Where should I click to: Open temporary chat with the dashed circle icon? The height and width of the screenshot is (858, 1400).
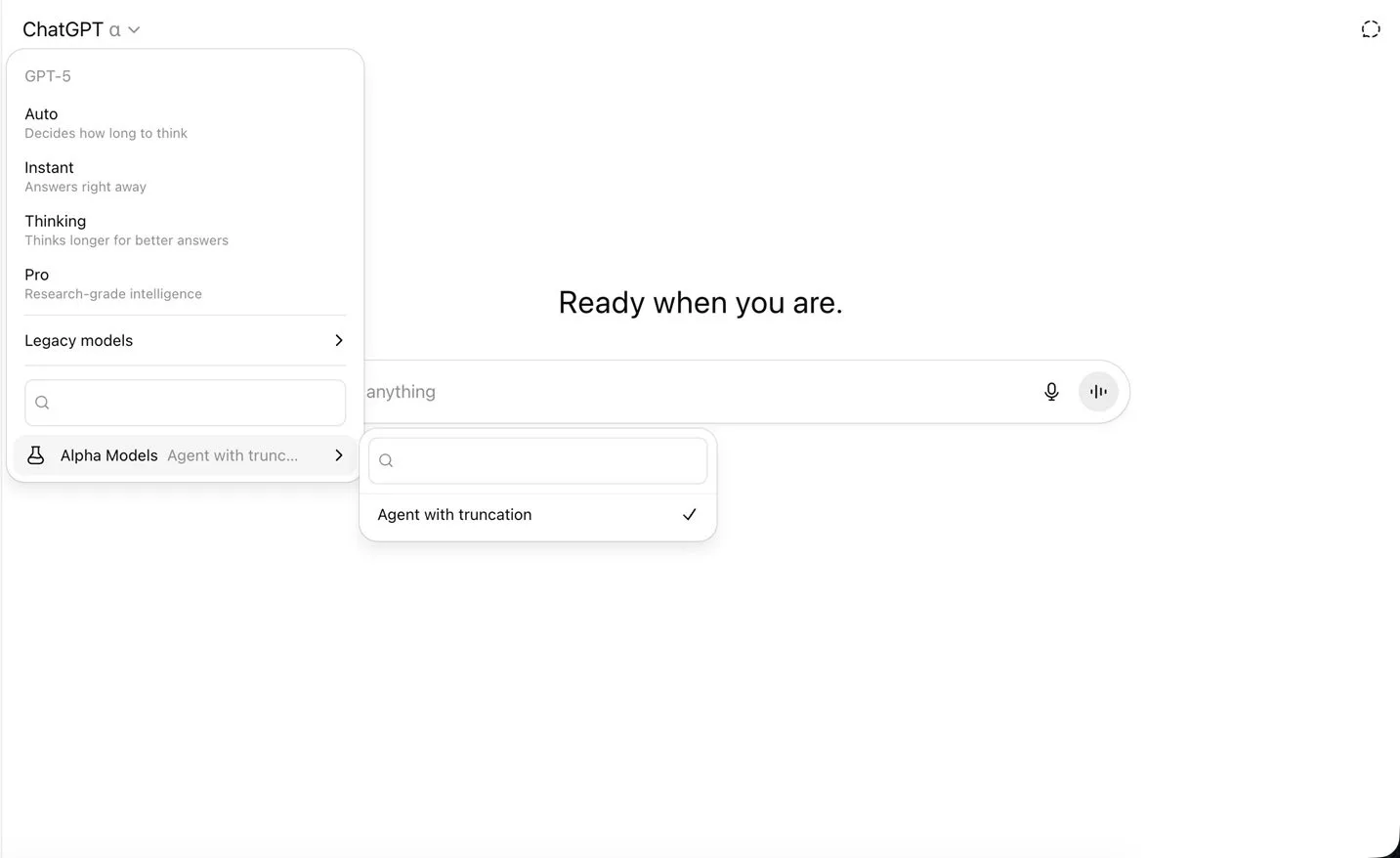pos(1371,29)
